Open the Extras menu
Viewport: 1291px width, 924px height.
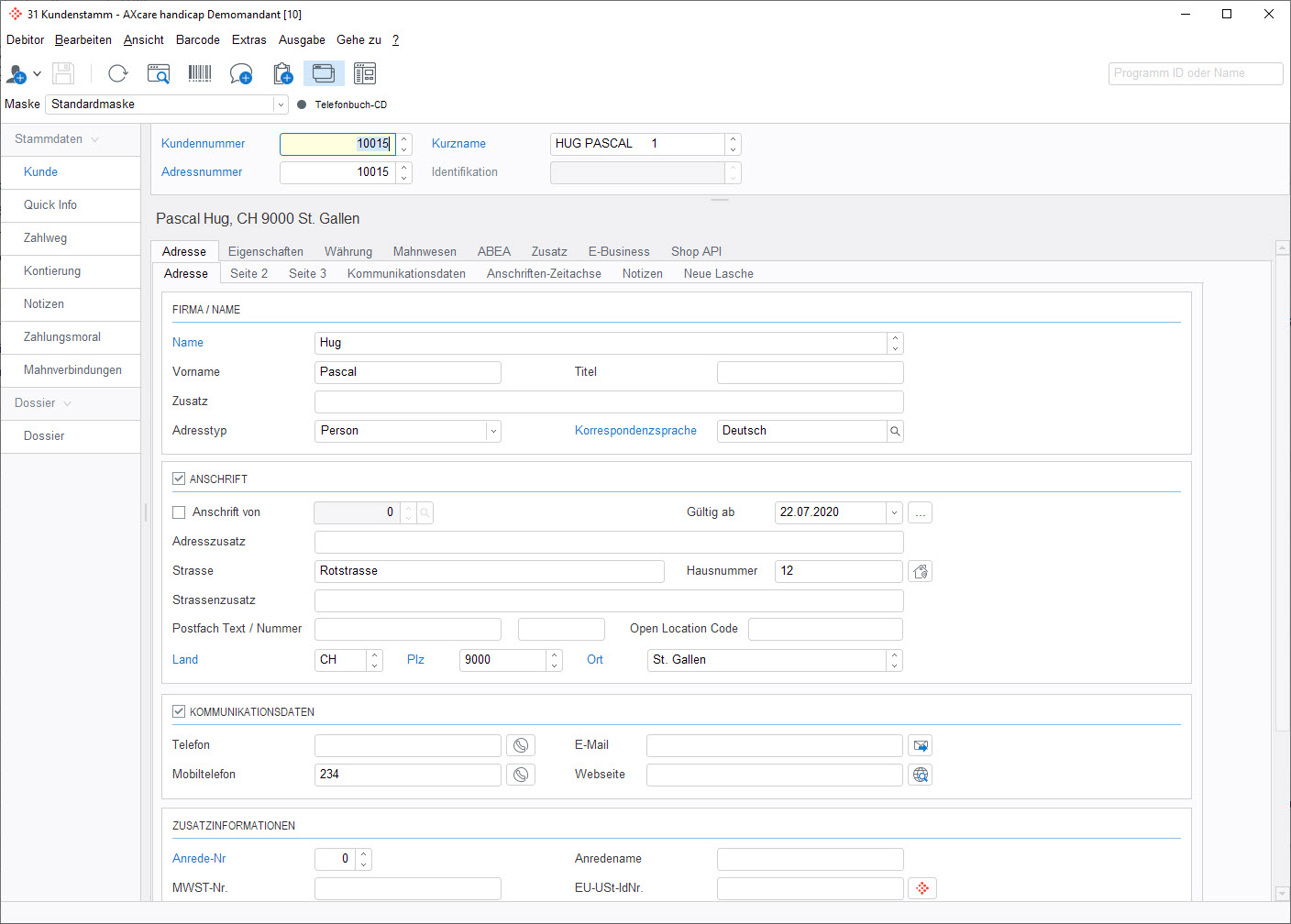click(249, 40)
